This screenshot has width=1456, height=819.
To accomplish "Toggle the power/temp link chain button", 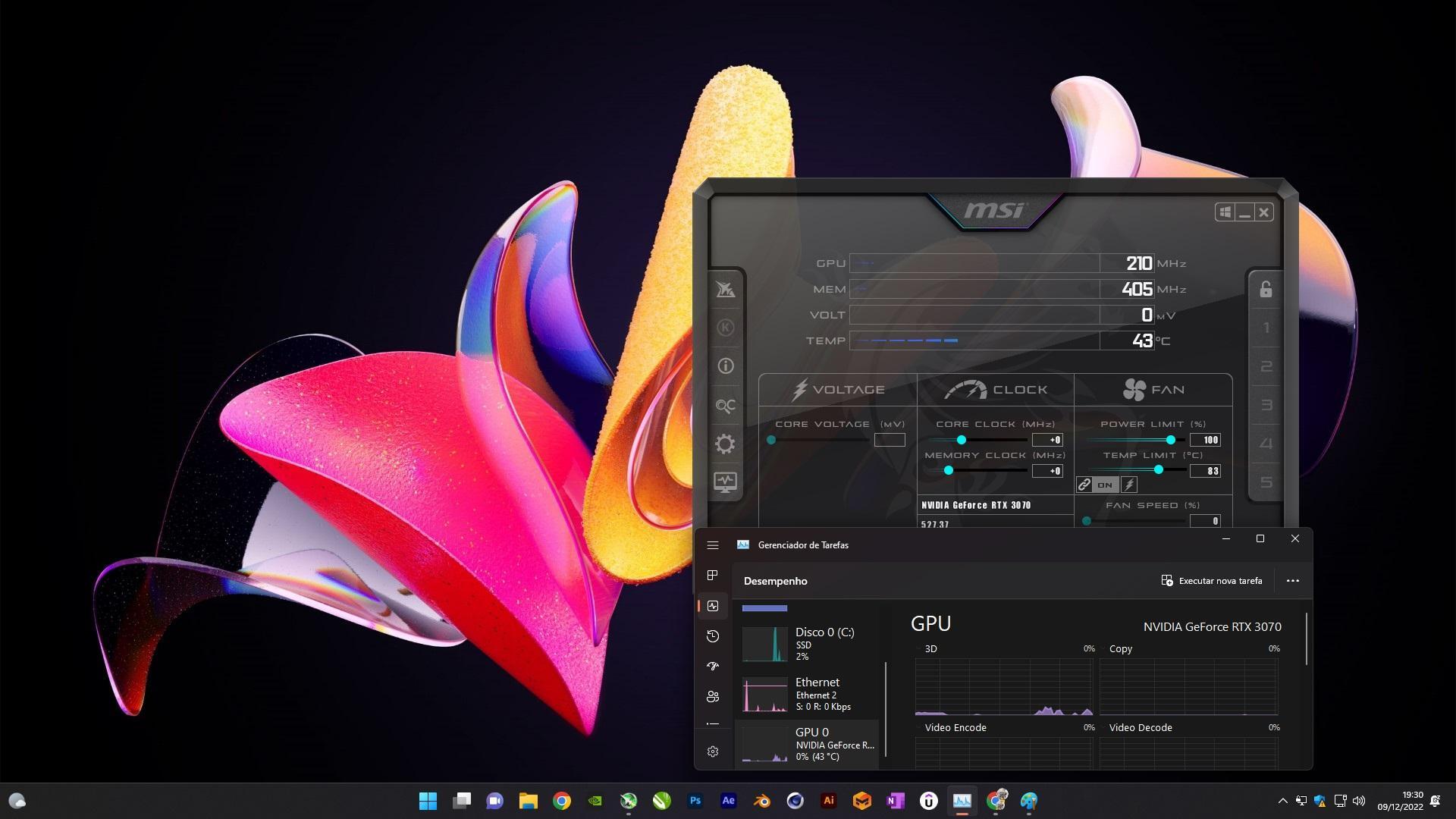I will pos(1084,485).
